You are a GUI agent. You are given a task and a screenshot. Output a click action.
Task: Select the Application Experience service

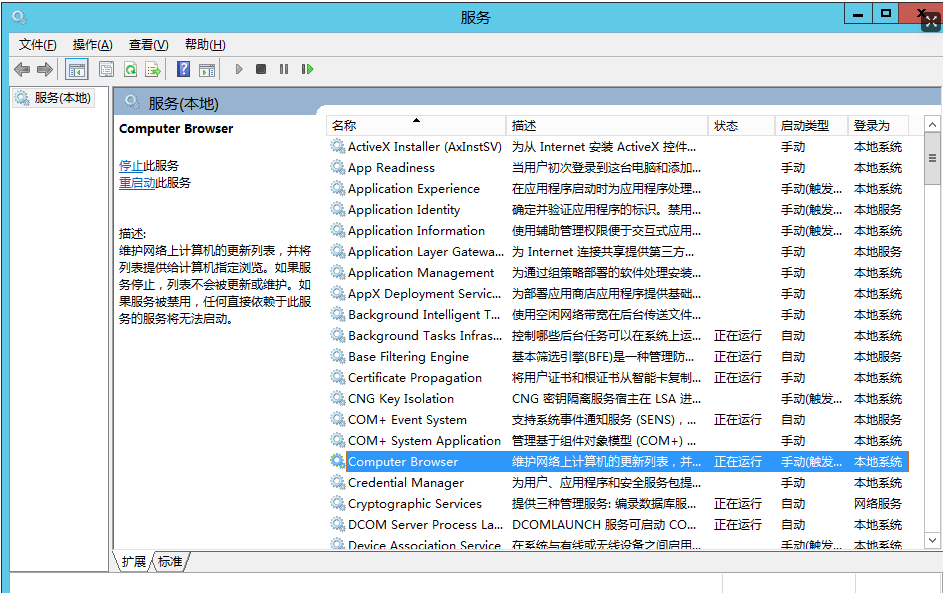click(618, 188)
